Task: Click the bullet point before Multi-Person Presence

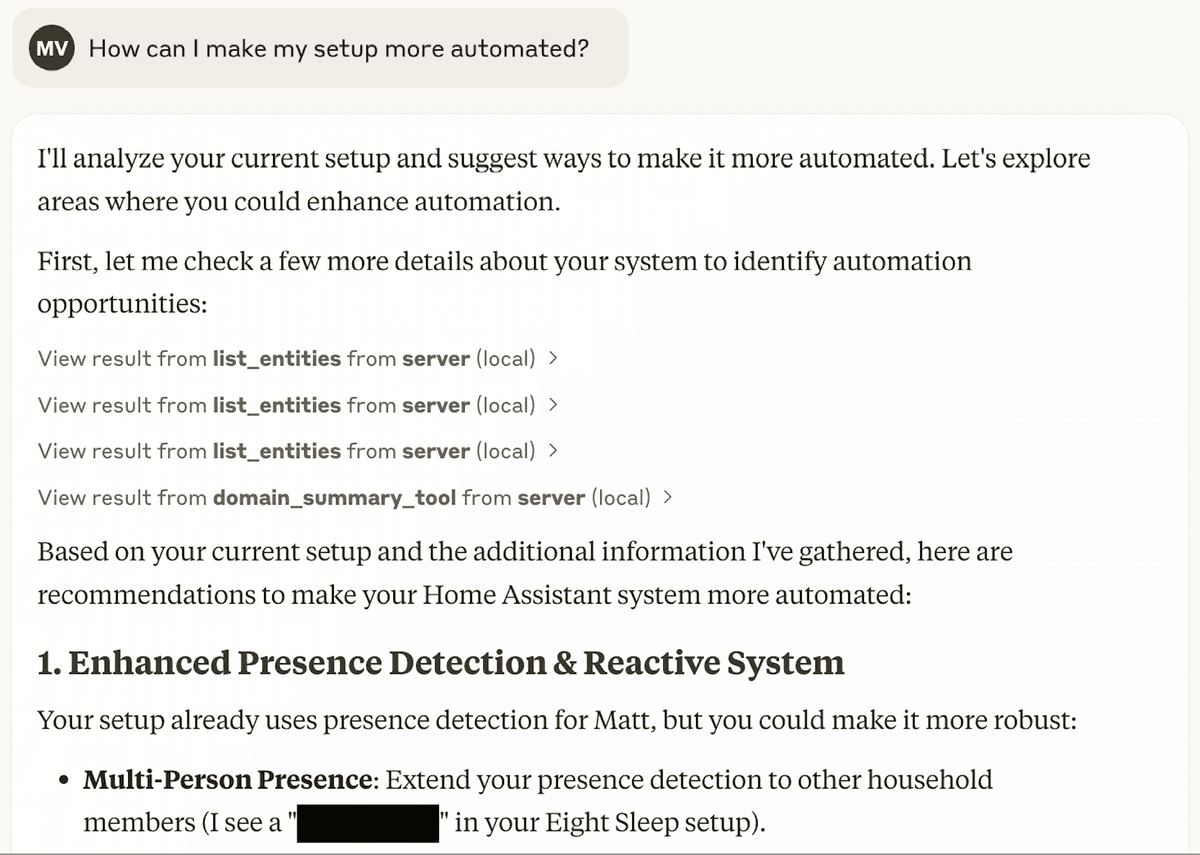Action: (64, 780)
